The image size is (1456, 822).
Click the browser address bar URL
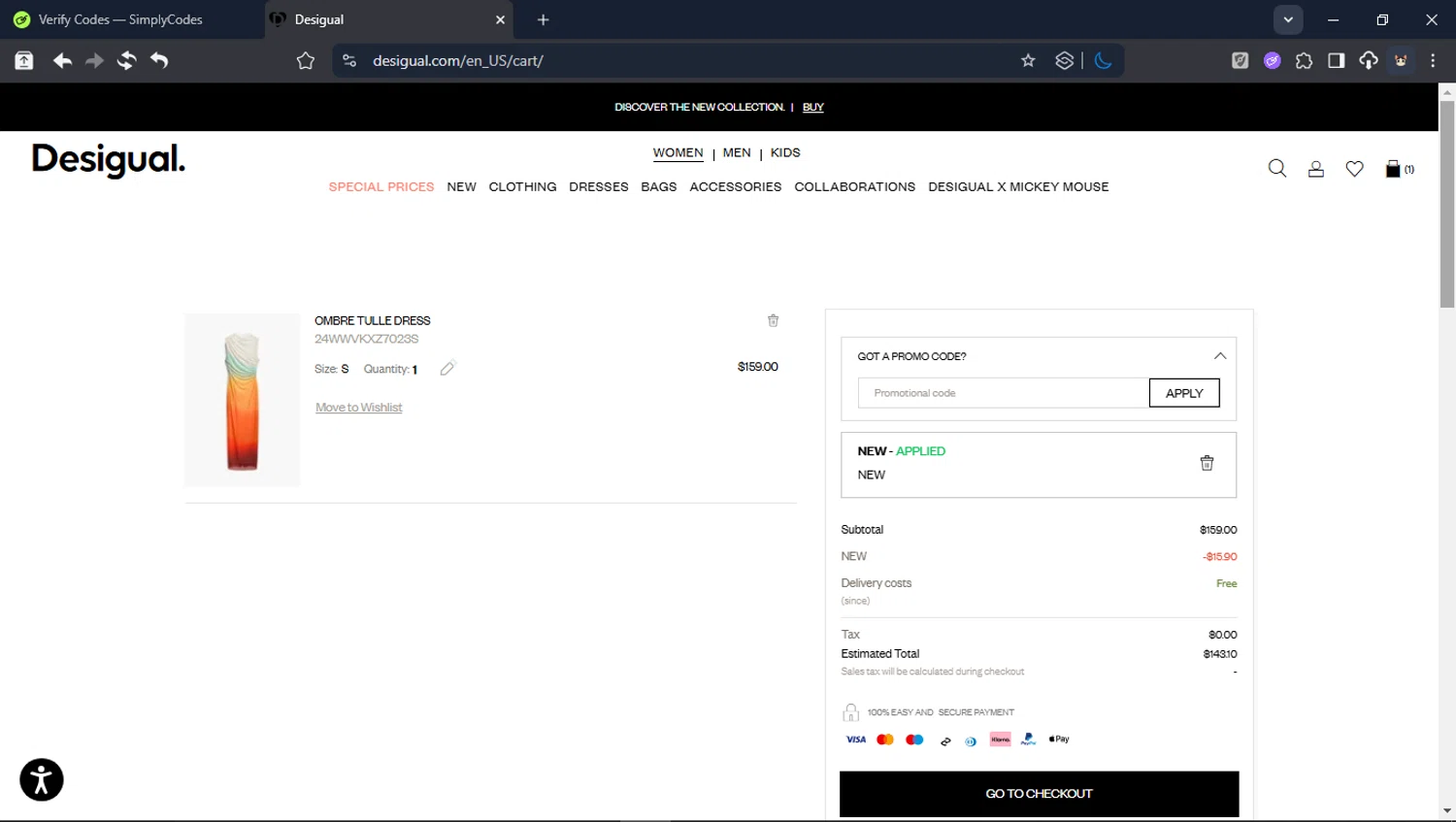point(458,60)
